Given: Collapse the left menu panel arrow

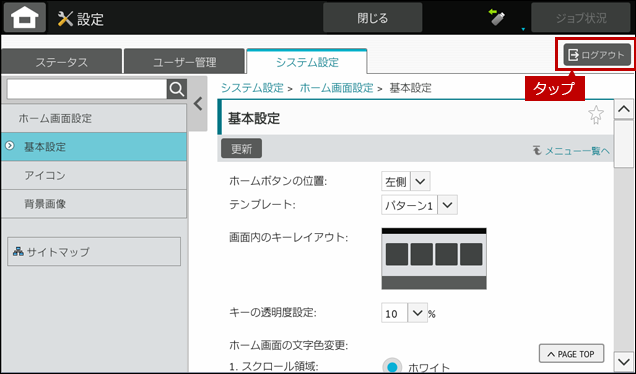Looking at the screenshot, I should [198, 104].
